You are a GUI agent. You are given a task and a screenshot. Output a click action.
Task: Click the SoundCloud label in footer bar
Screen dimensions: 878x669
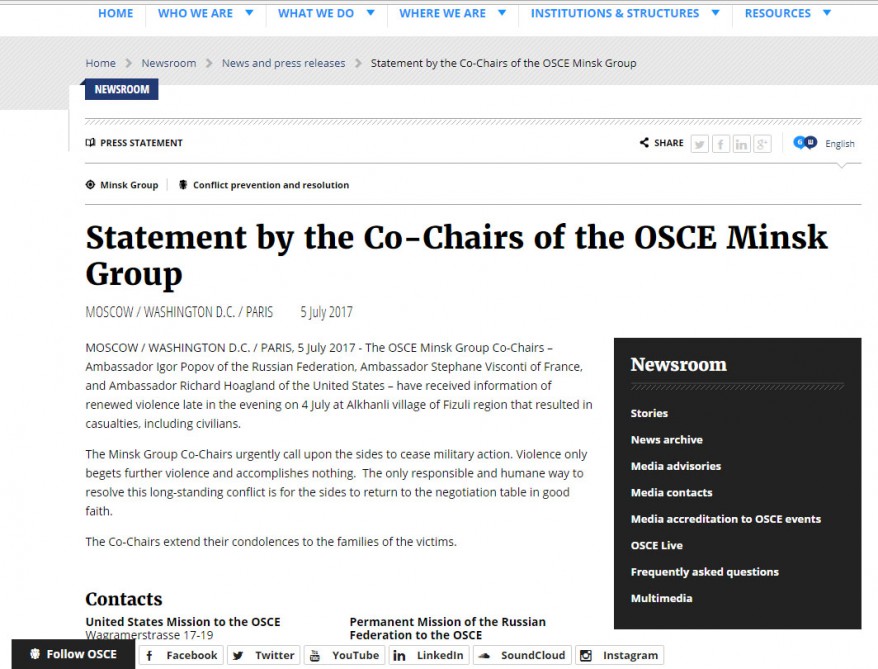click(533, 656)
